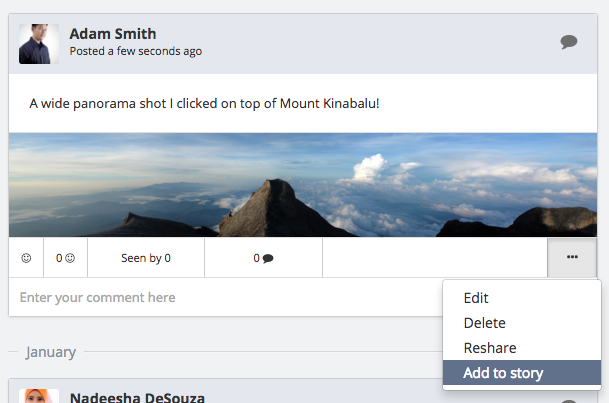Open the three-dots more options menu
The width and height of the screenshot is (609, 403).
(x=572, y=257)
